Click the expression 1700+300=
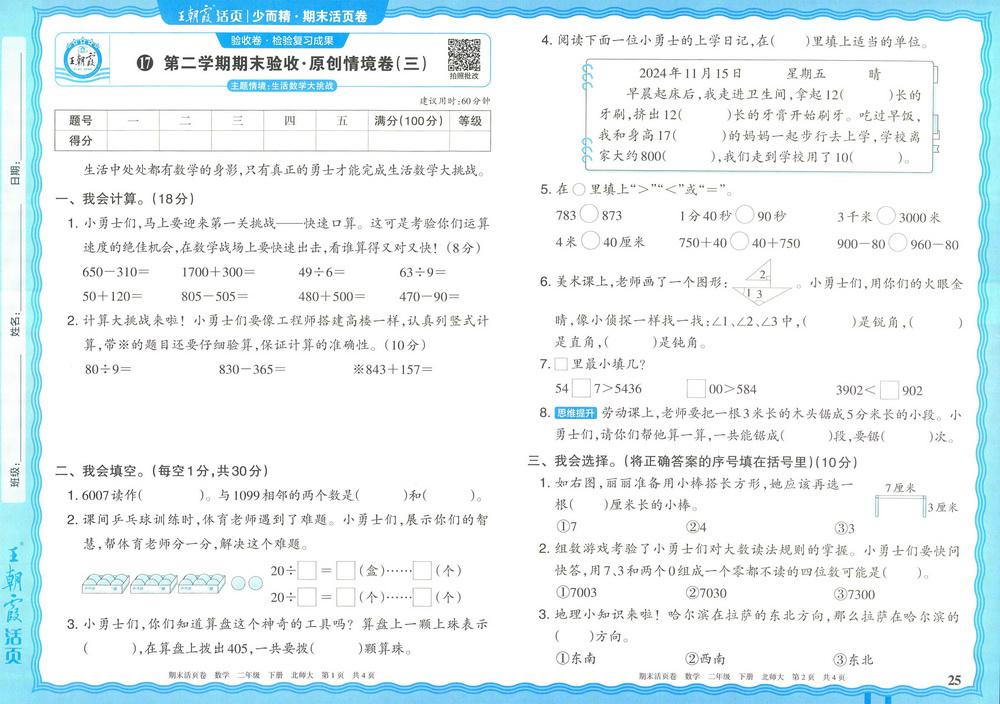This screenshot has height=704, width=1000. (x=218, y=272)
